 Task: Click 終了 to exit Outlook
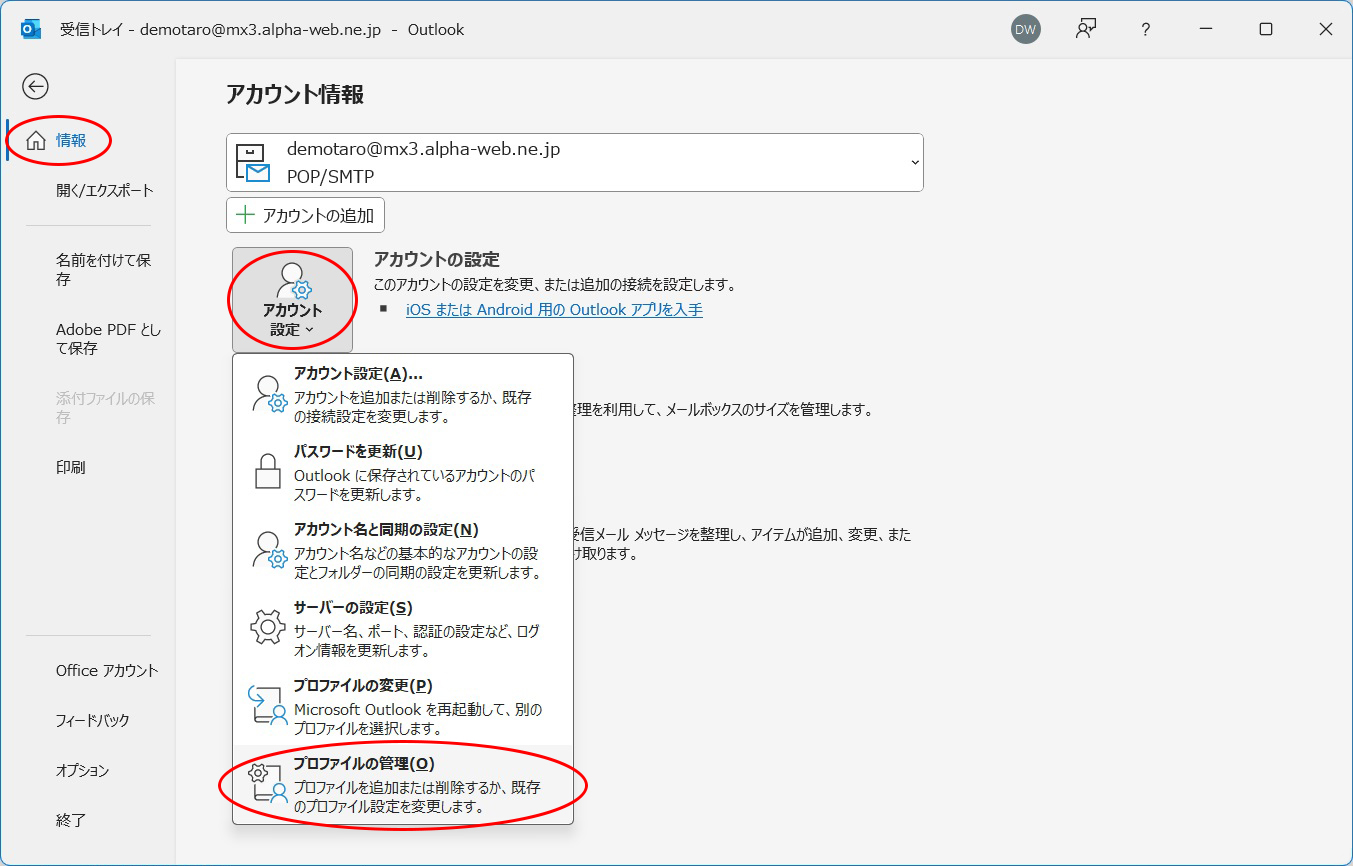pos(71,820)
